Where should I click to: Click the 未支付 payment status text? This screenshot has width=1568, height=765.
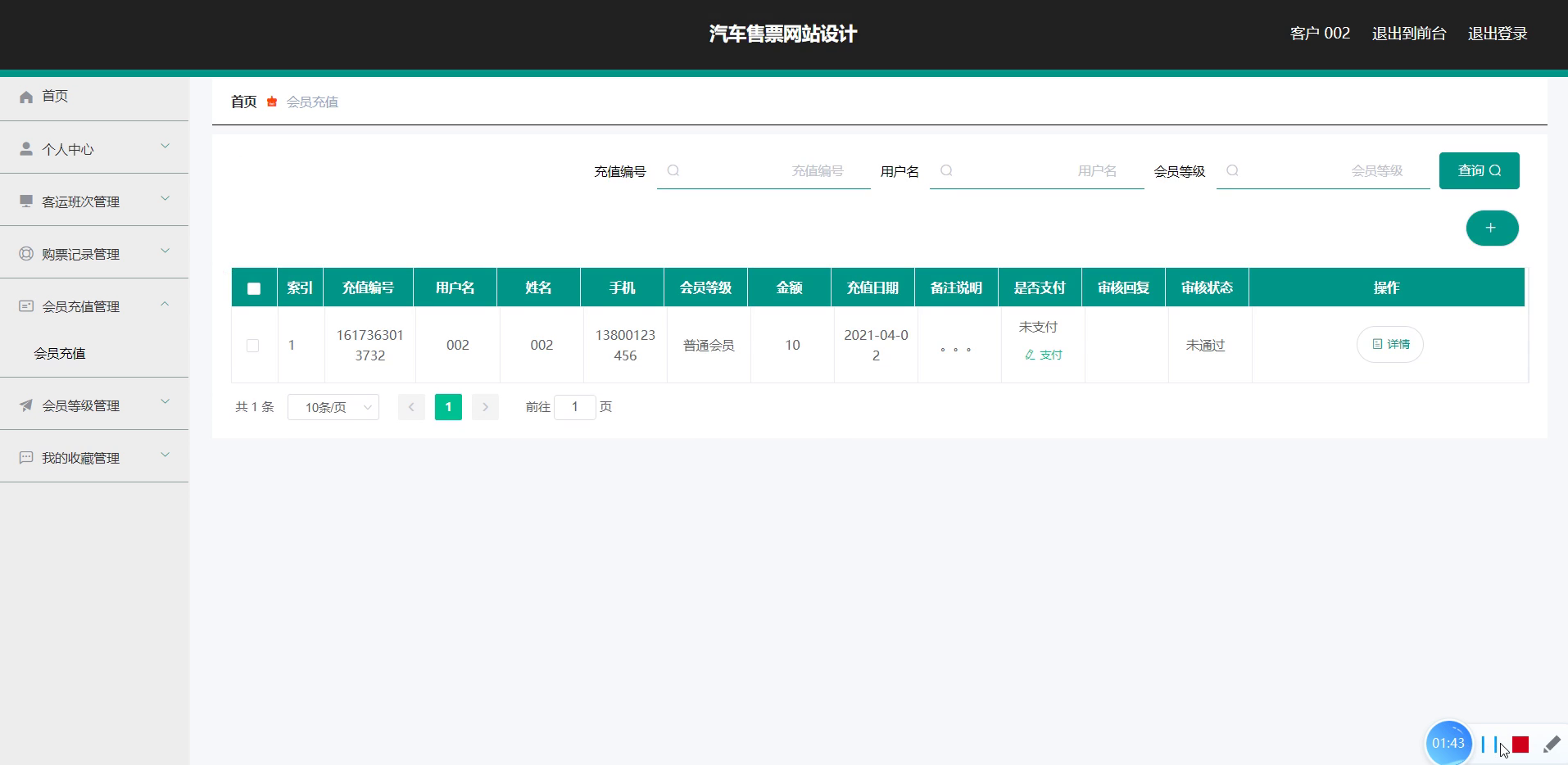(1038, 327)
